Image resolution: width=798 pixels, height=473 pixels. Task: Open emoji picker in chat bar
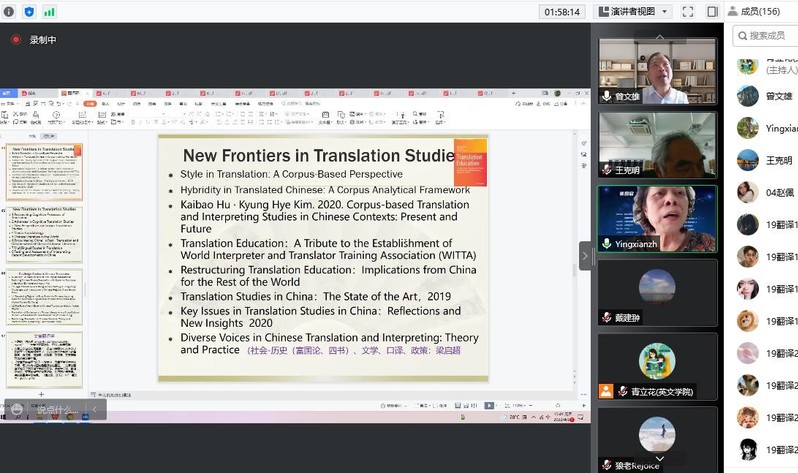[x=17, y=409]
